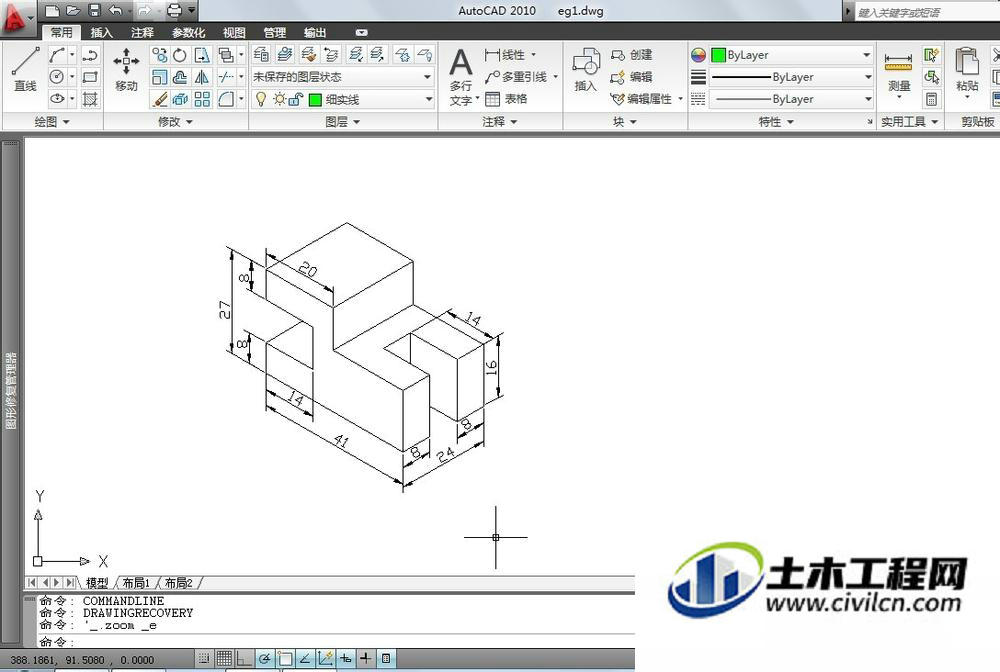Expand the 图层 panel
Viewport: 1000px width, 672px height.
click(x=342, y=121)
